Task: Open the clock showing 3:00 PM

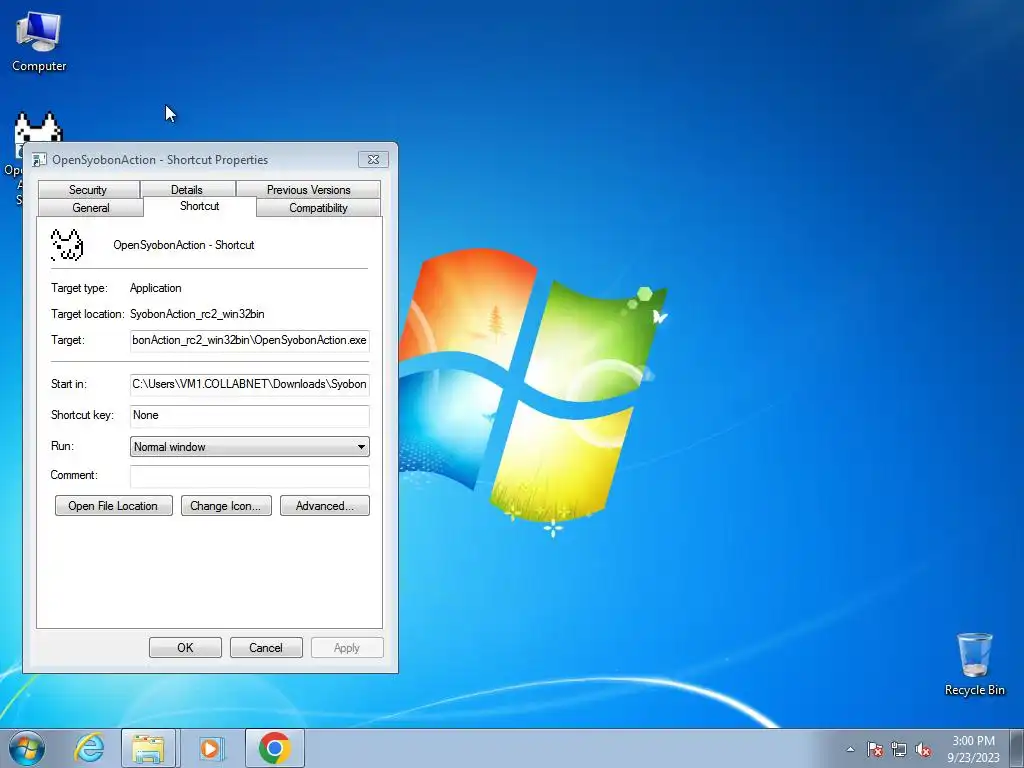Action: pyautogui.click(x=973, y=749)
